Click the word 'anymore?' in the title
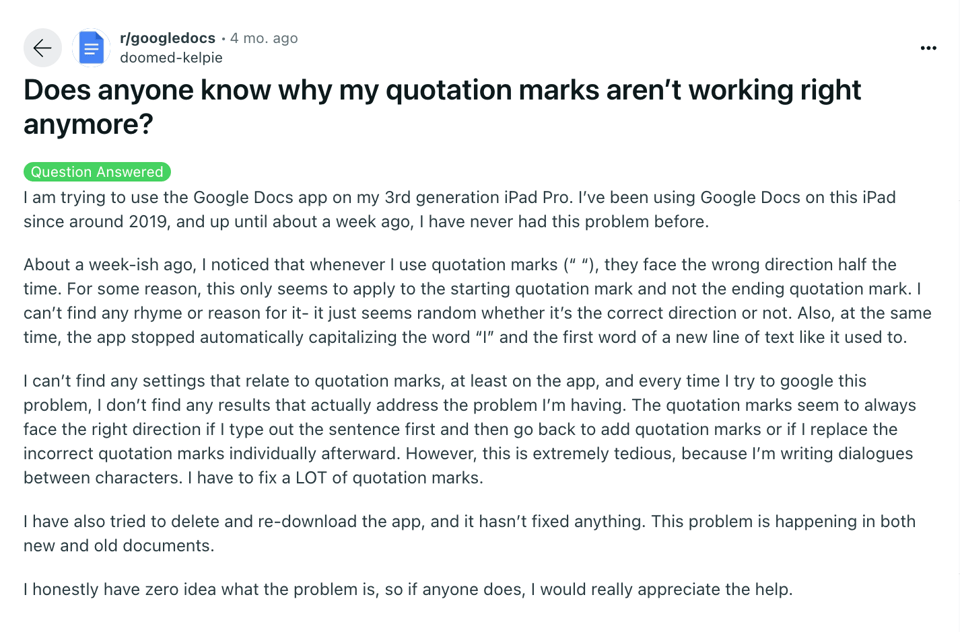The image size is (960, 632). pos(87,126)
